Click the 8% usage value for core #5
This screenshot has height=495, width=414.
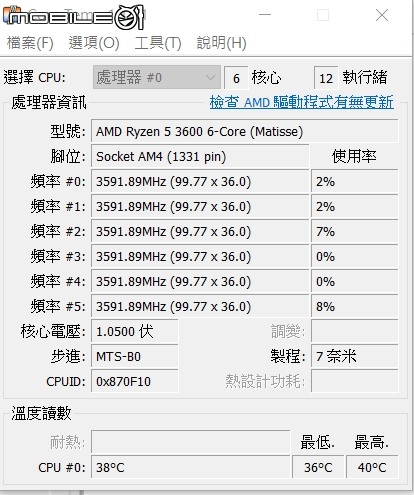tap(355, 306)
